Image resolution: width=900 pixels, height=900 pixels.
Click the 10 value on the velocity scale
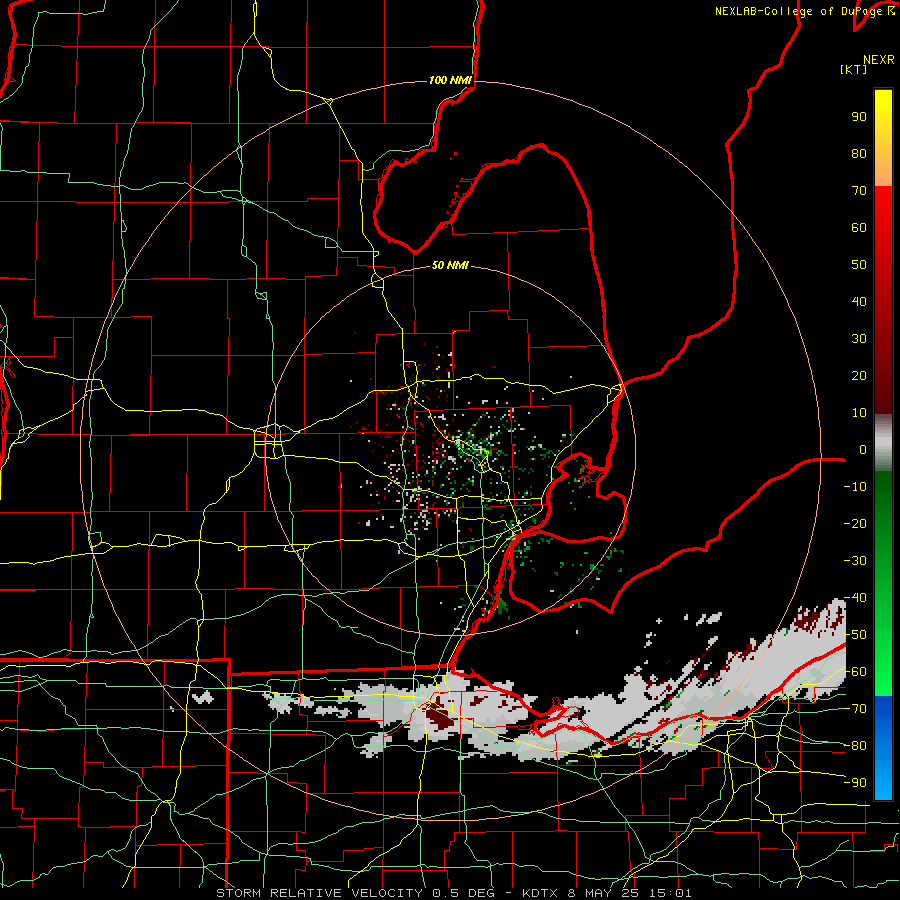[x=859, y=413]
